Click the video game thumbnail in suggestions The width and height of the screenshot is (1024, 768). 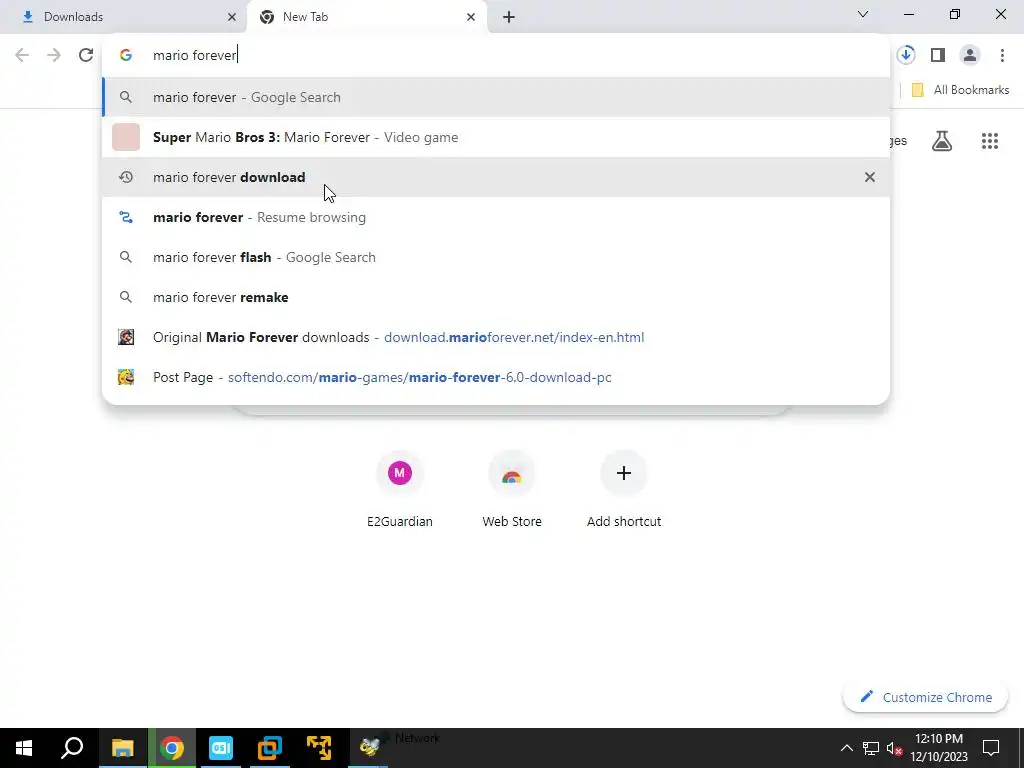point(126,137)
